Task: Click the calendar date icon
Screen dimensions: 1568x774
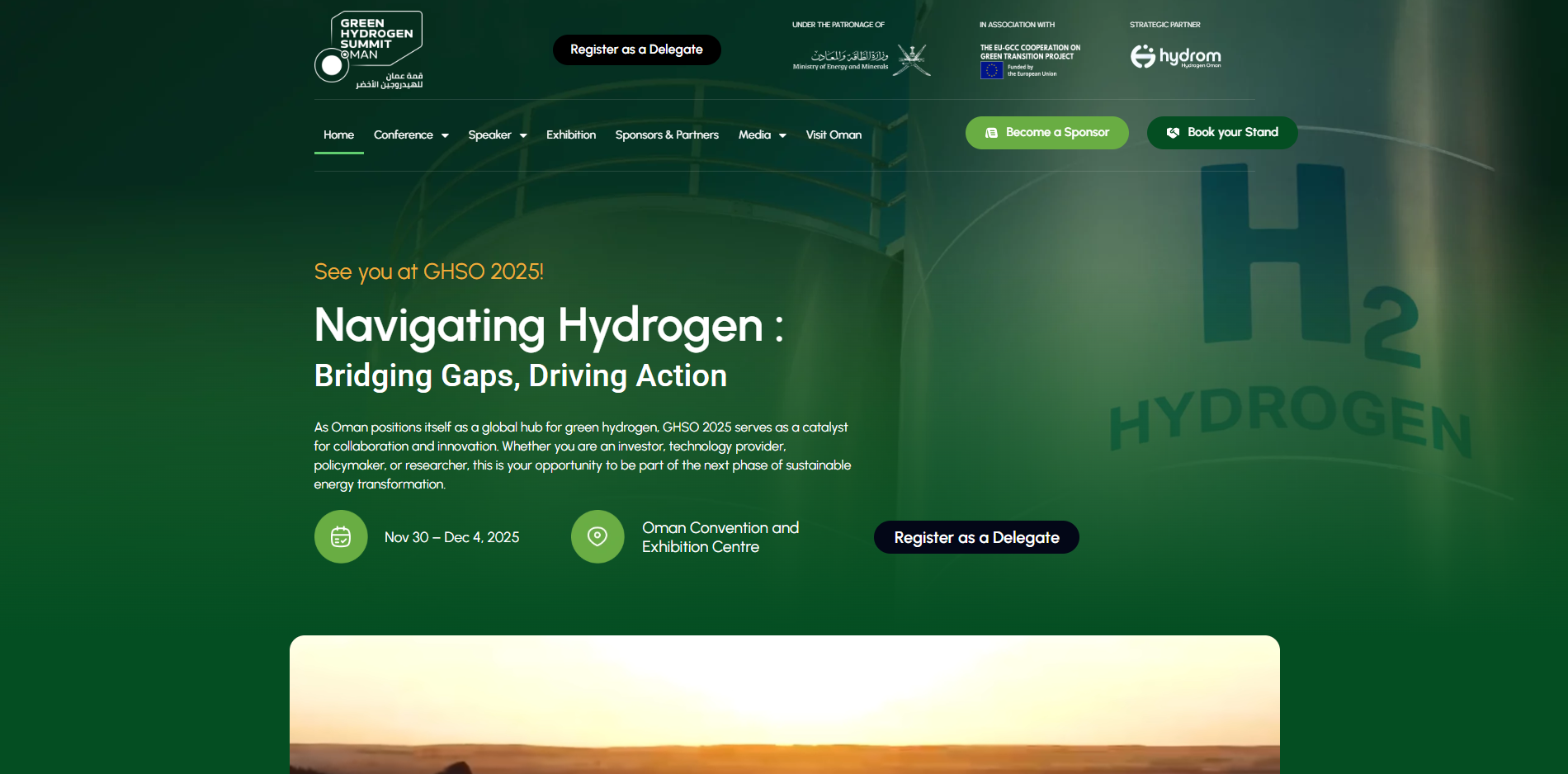Action: [x=341, y=537]
